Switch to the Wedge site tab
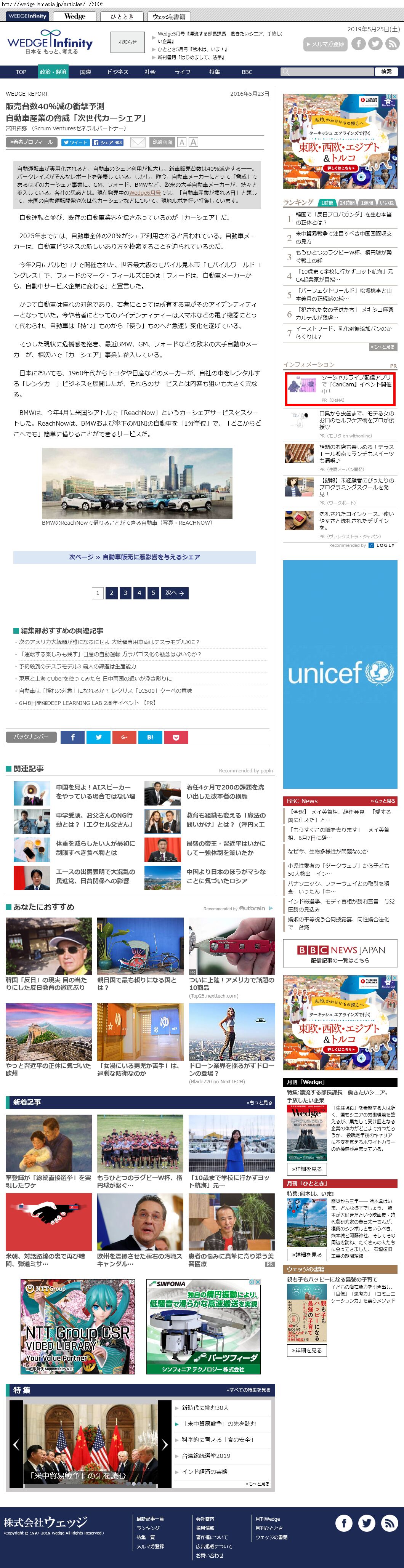The width and height of the screenshot is (404, 1568). point(75,16)
